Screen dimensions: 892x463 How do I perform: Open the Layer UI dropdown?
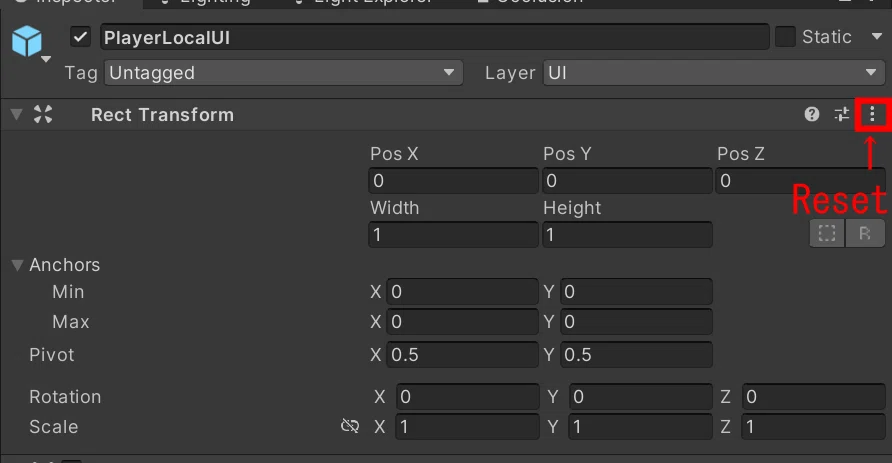(714, 73)
